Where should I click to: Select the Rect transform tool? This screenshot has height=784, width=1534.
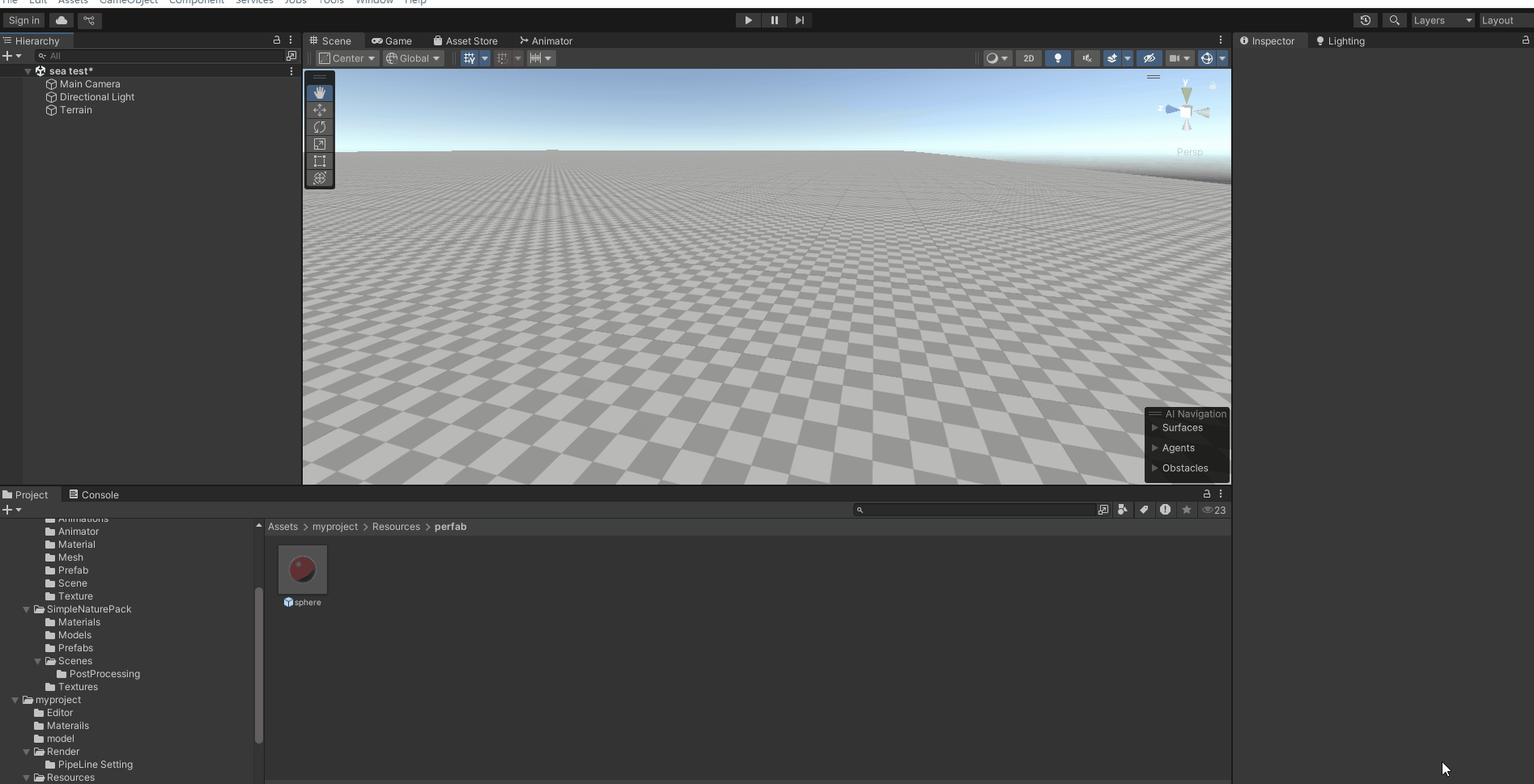[x=320, y=161]
